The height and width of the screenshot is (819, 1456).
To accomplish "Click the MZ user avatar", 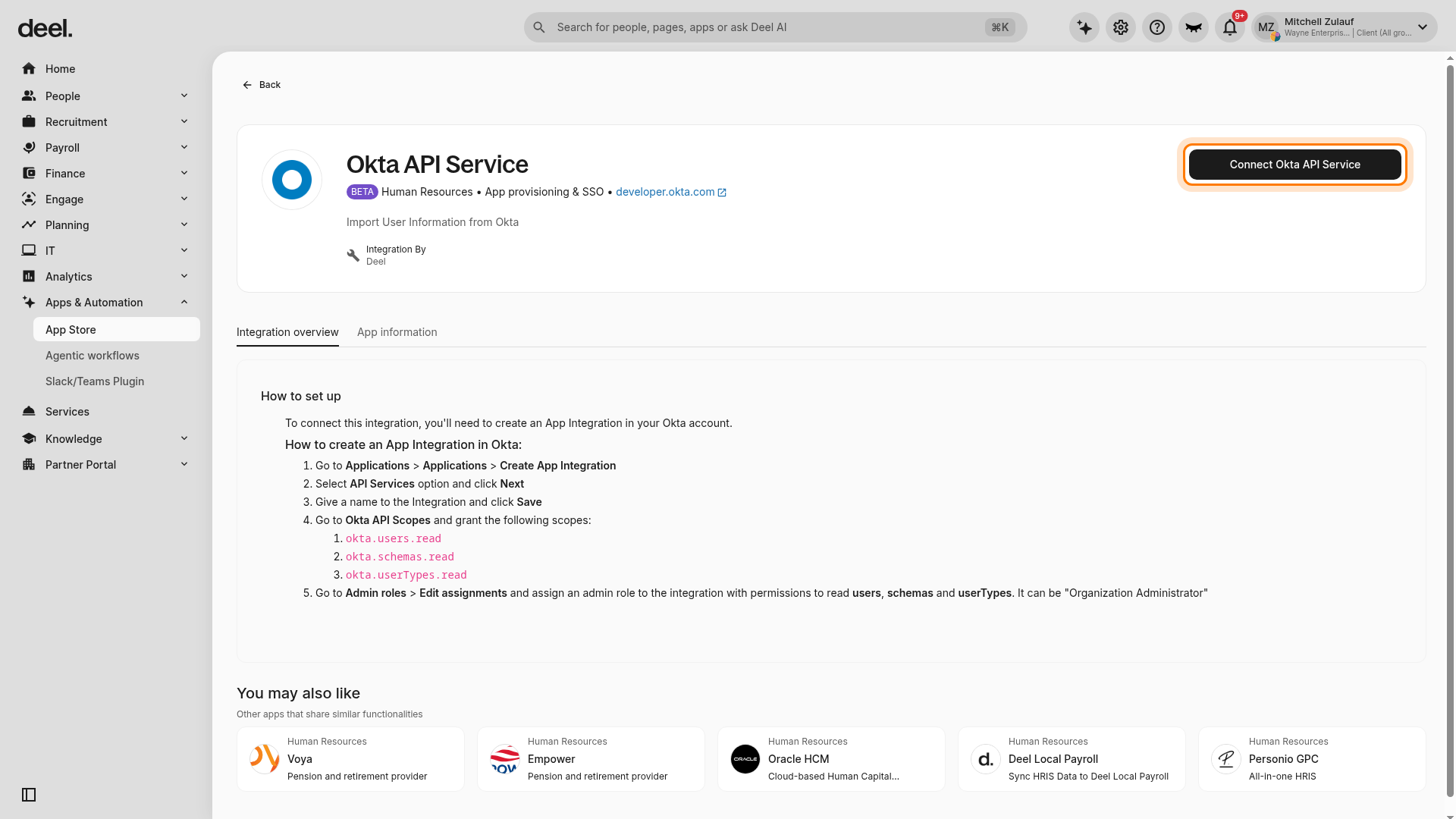I will point(1266,27).
